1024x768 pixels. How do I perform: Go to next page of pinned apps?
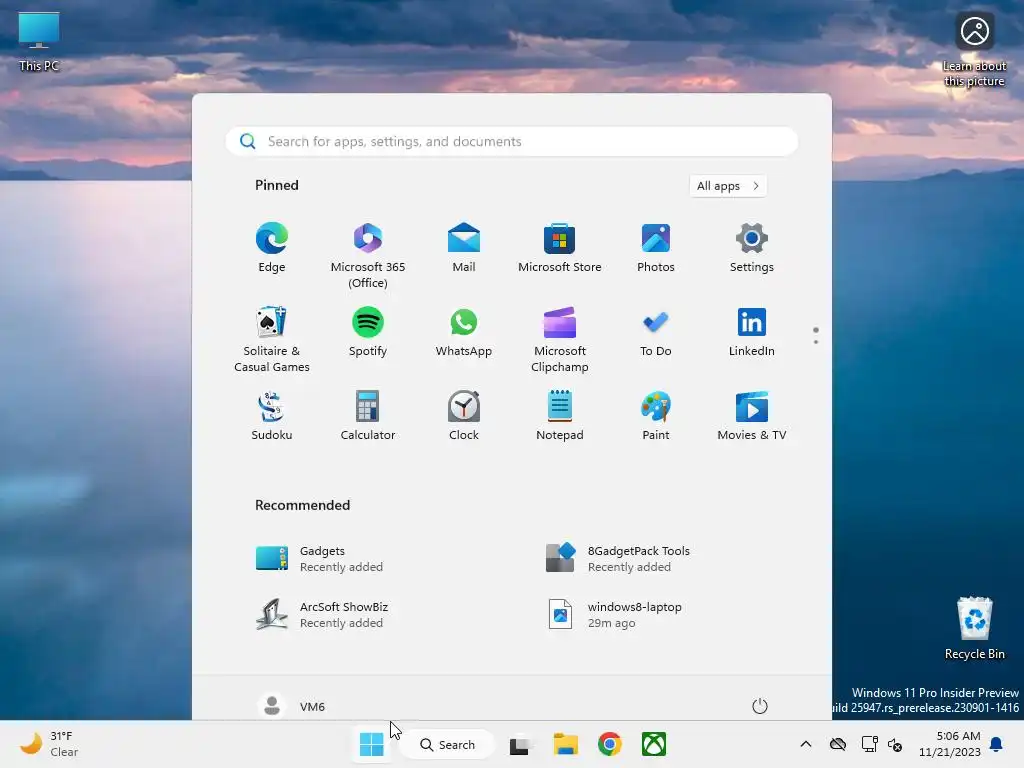click(816, 342)
